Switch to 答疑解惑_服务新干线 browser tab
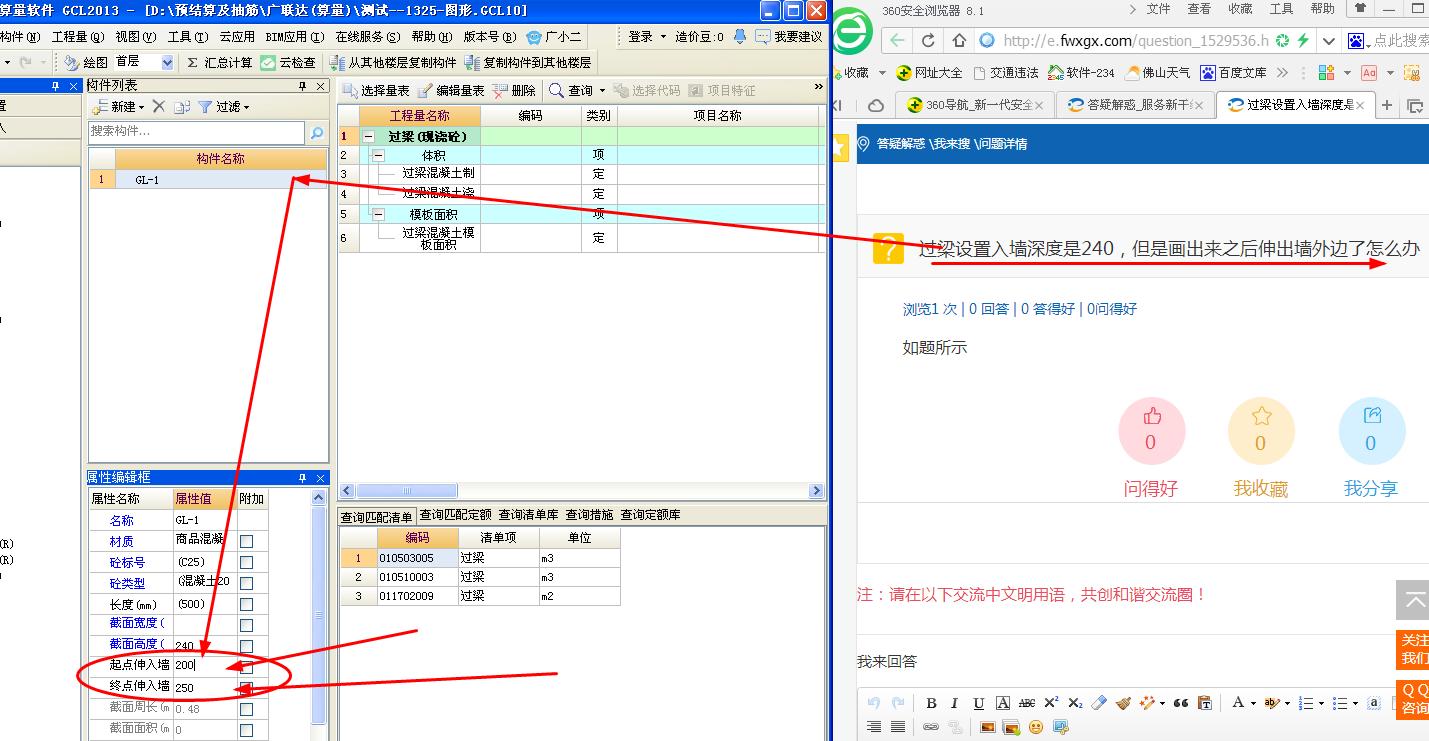 click(x=1135, y=105)
